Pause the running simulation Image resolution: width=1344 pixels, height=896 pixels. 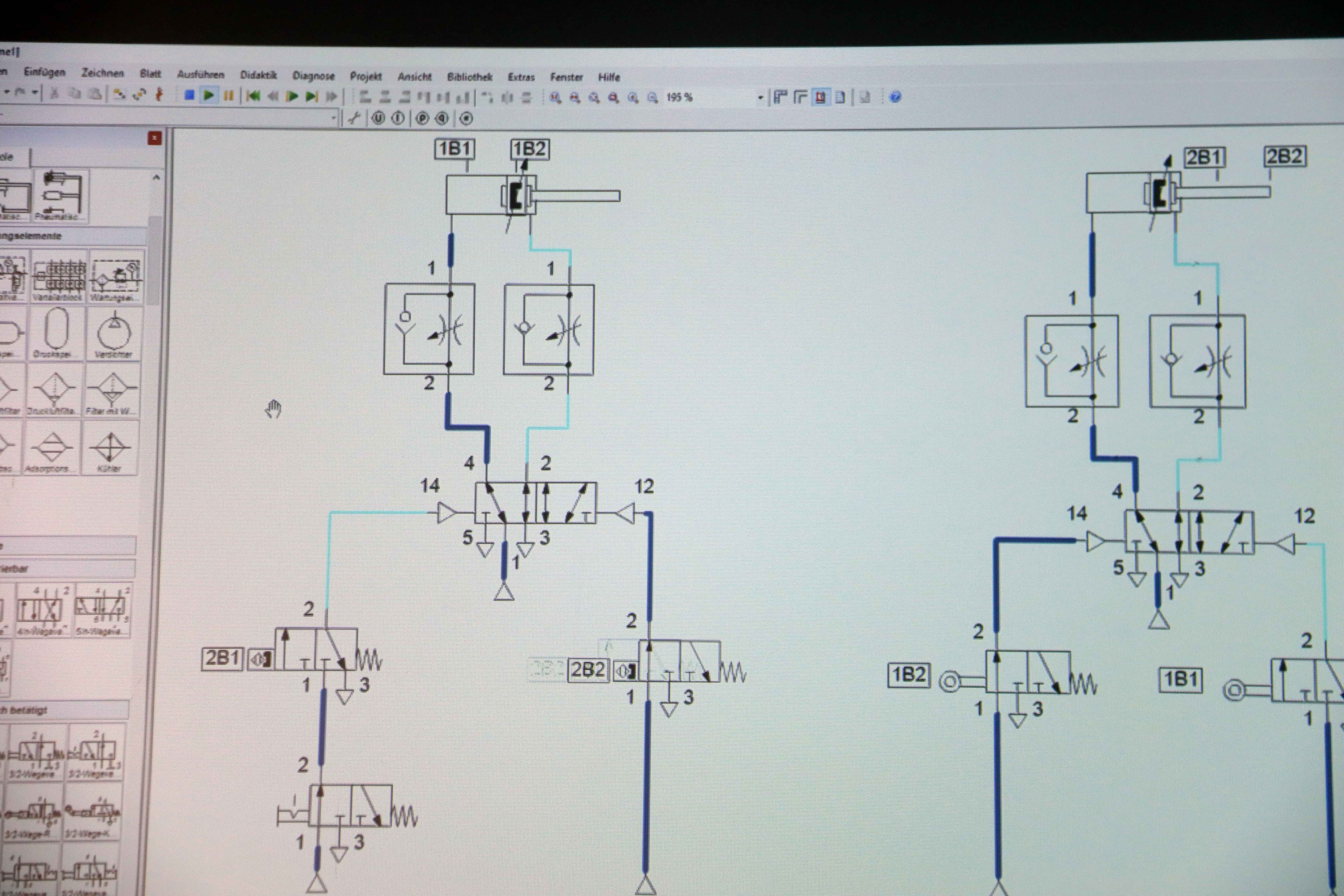click(x=229, y=95)
